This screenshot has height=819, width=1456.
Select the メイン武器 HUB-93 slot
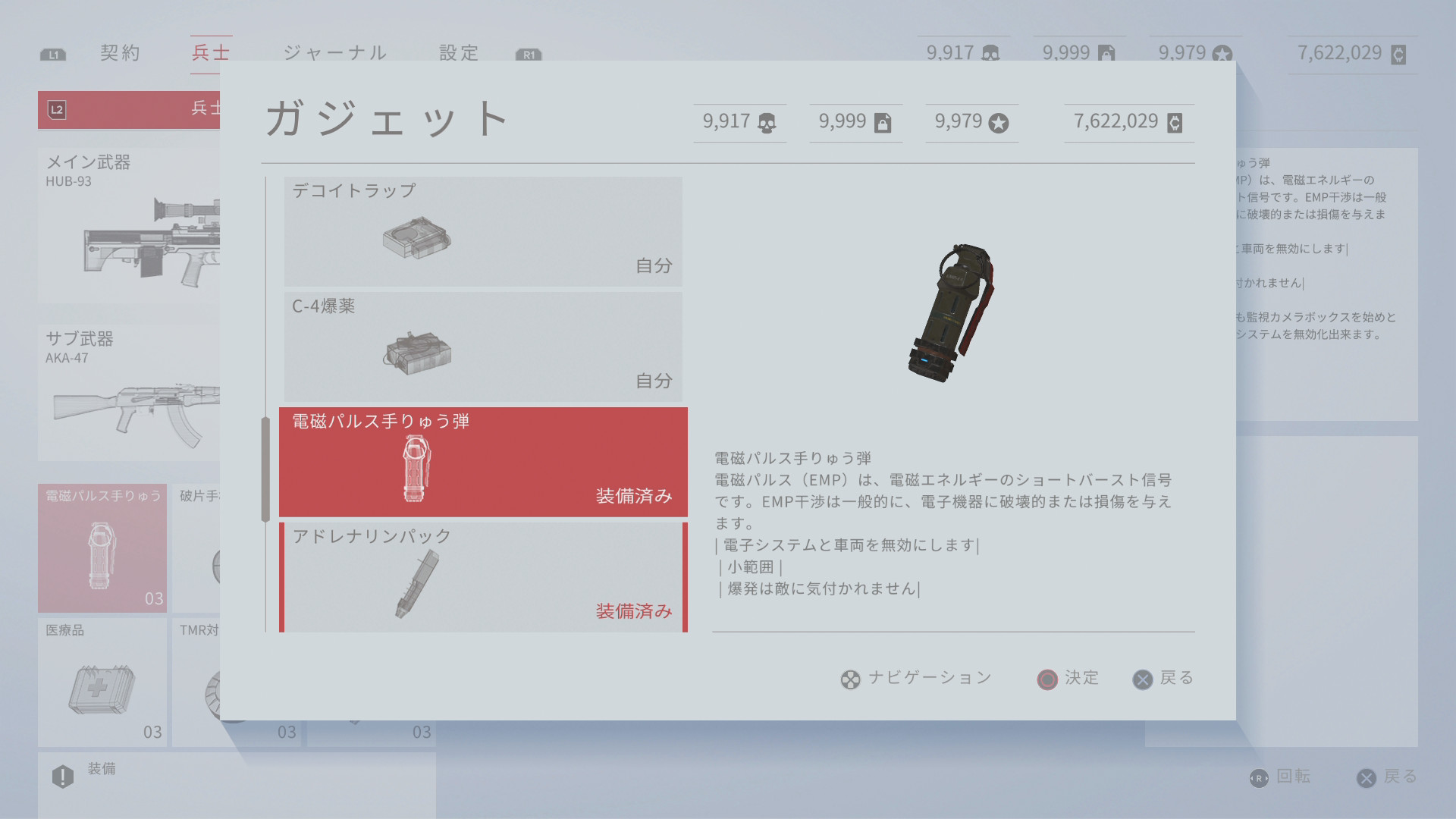pyautogui.click(x=129, y=226)
